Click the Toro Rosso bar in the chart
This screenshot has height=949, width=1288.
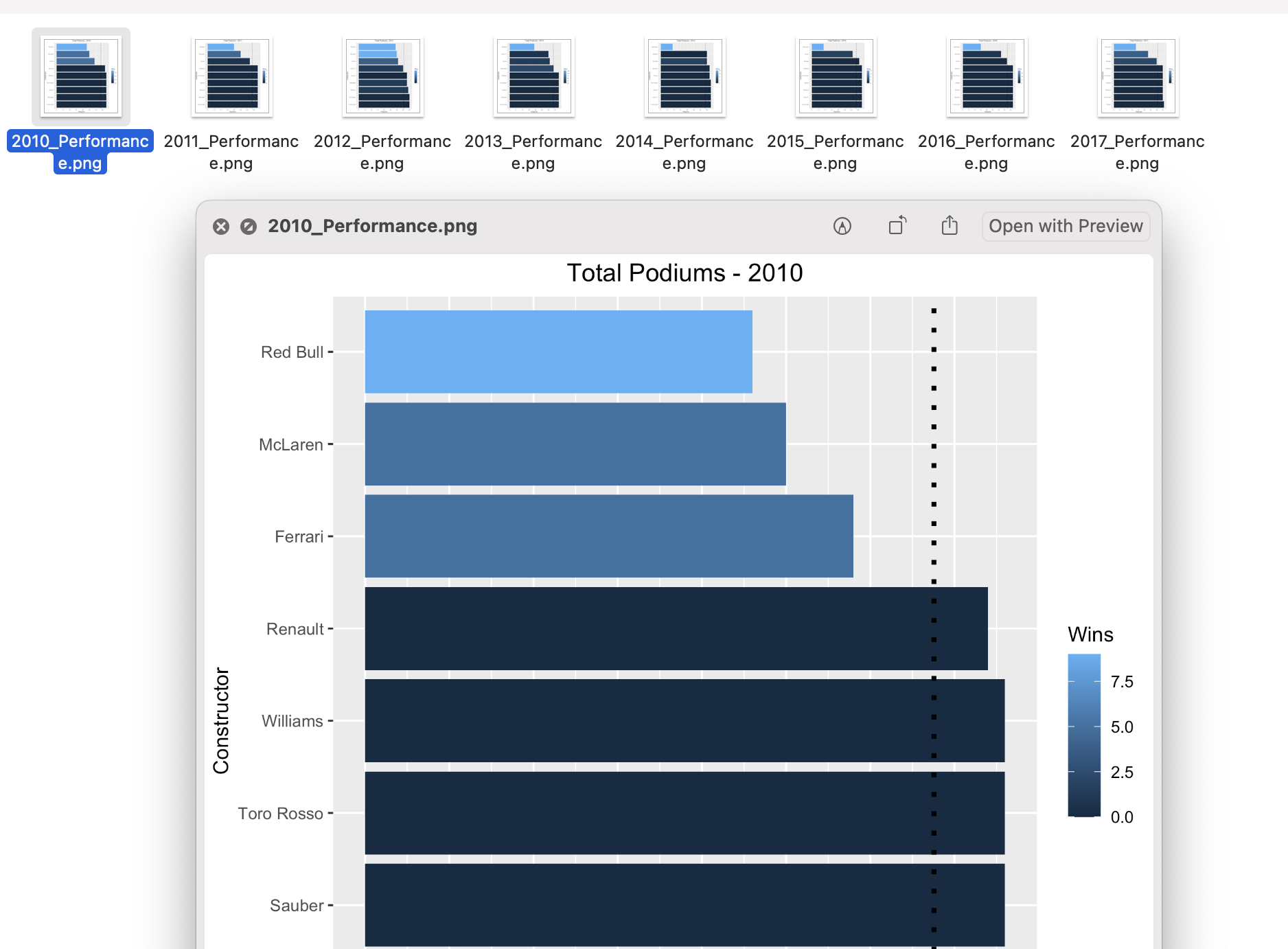pos(685,813)
